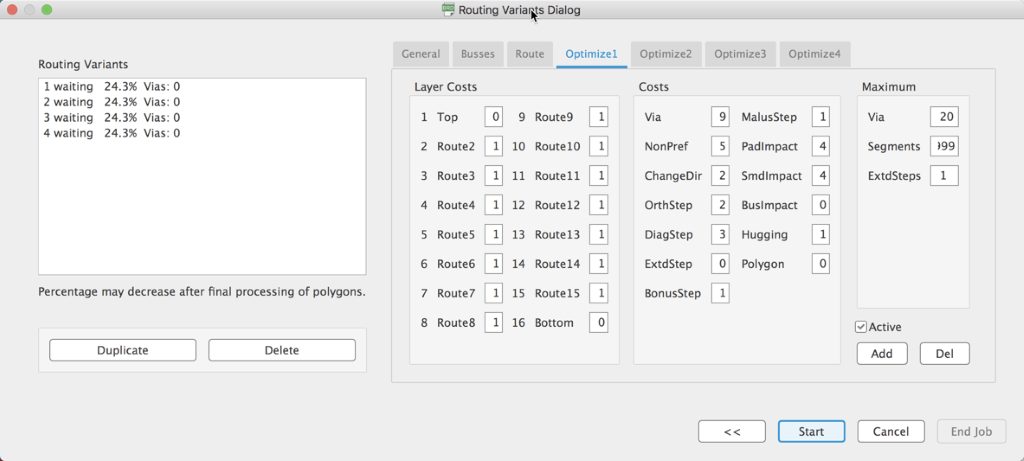Screen dimensions: 1024x461
Task: Go to the Optimize4 tab
Action: [x=814, y=54]
